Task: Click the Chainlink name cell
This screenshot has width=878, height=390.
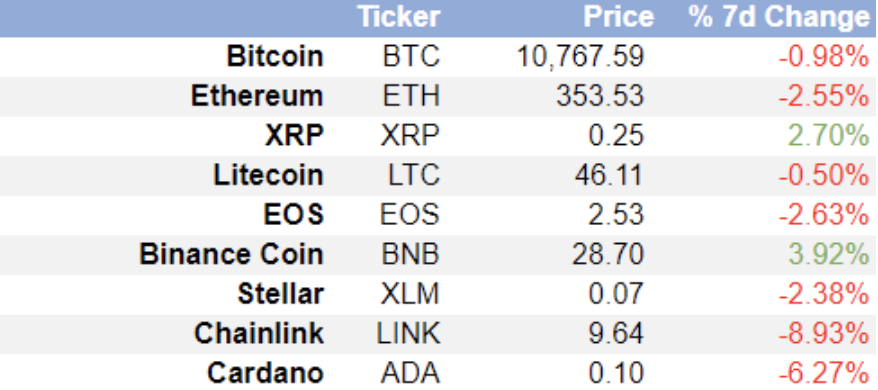Action: (x=259, y=333)
